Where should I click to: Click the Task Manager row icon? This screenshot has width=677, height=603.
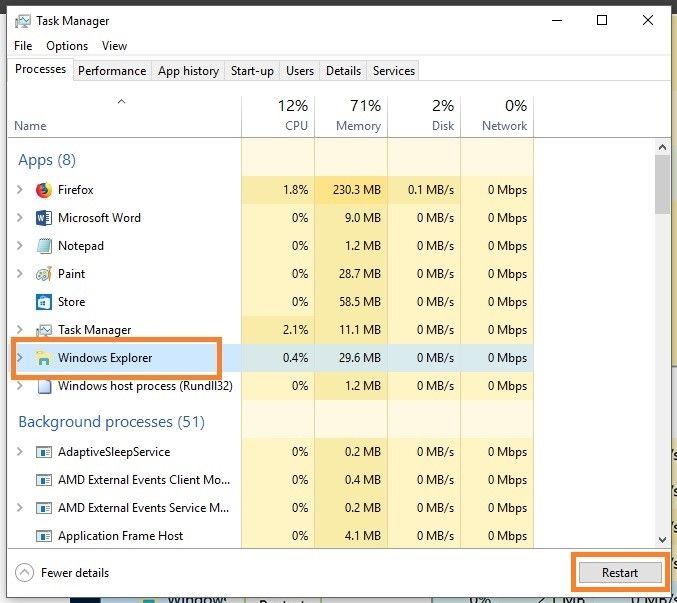pos(44,330)
